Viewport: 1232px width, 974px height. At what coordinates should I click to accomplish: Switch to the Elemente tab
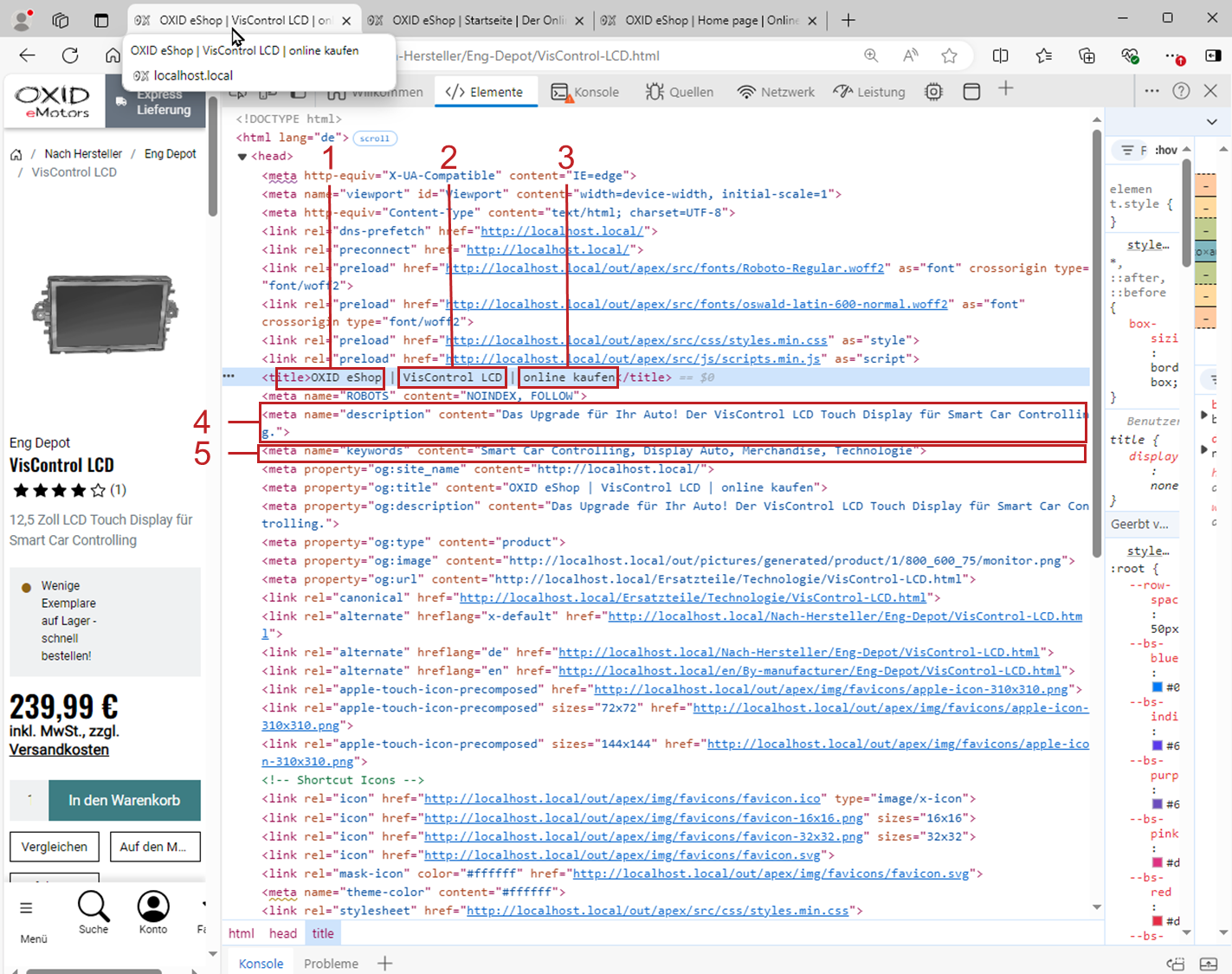(x=485, y=92)
